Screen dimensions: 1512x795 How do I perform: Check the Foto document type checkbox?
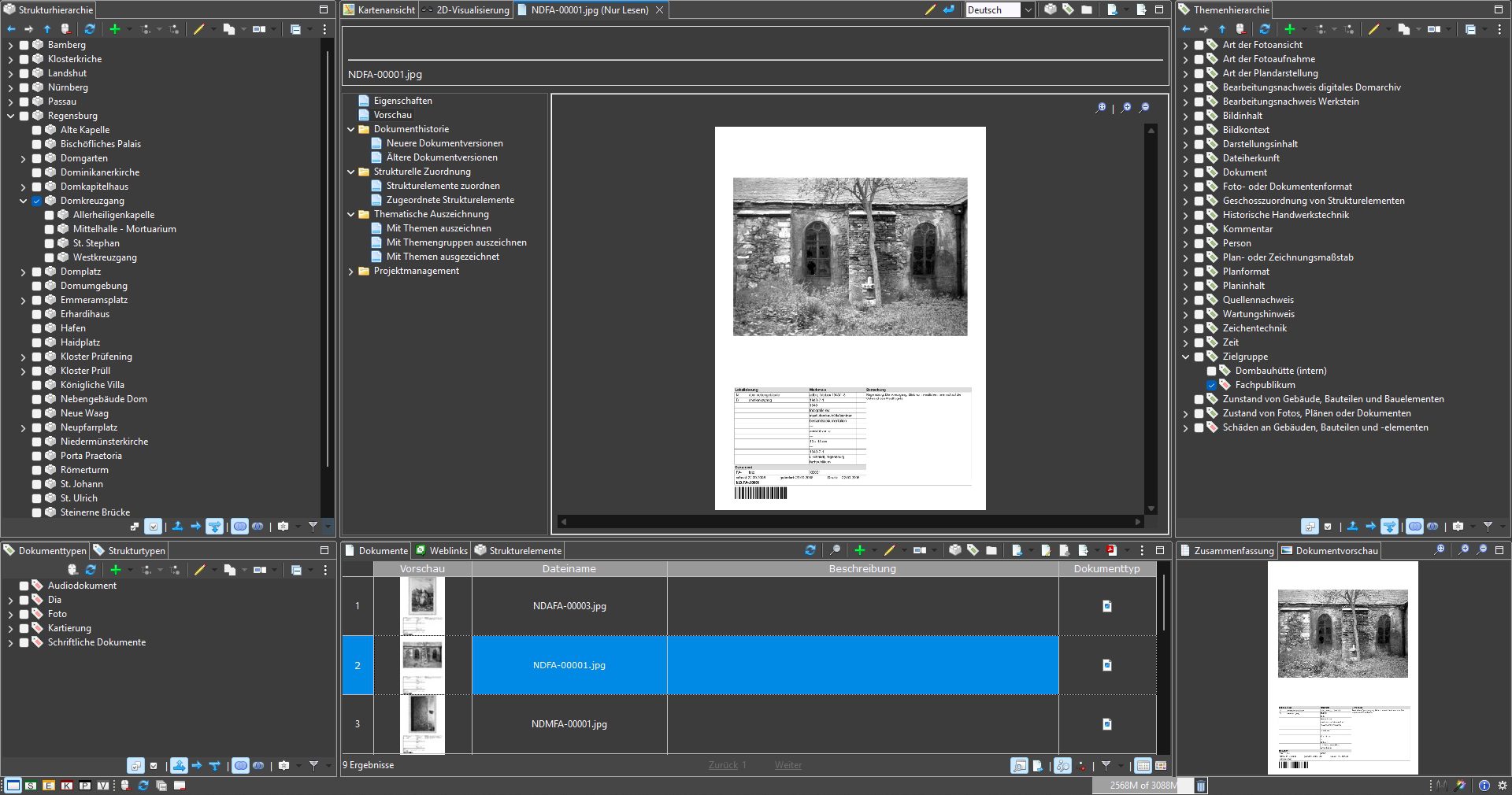click(x=24, y=614)
